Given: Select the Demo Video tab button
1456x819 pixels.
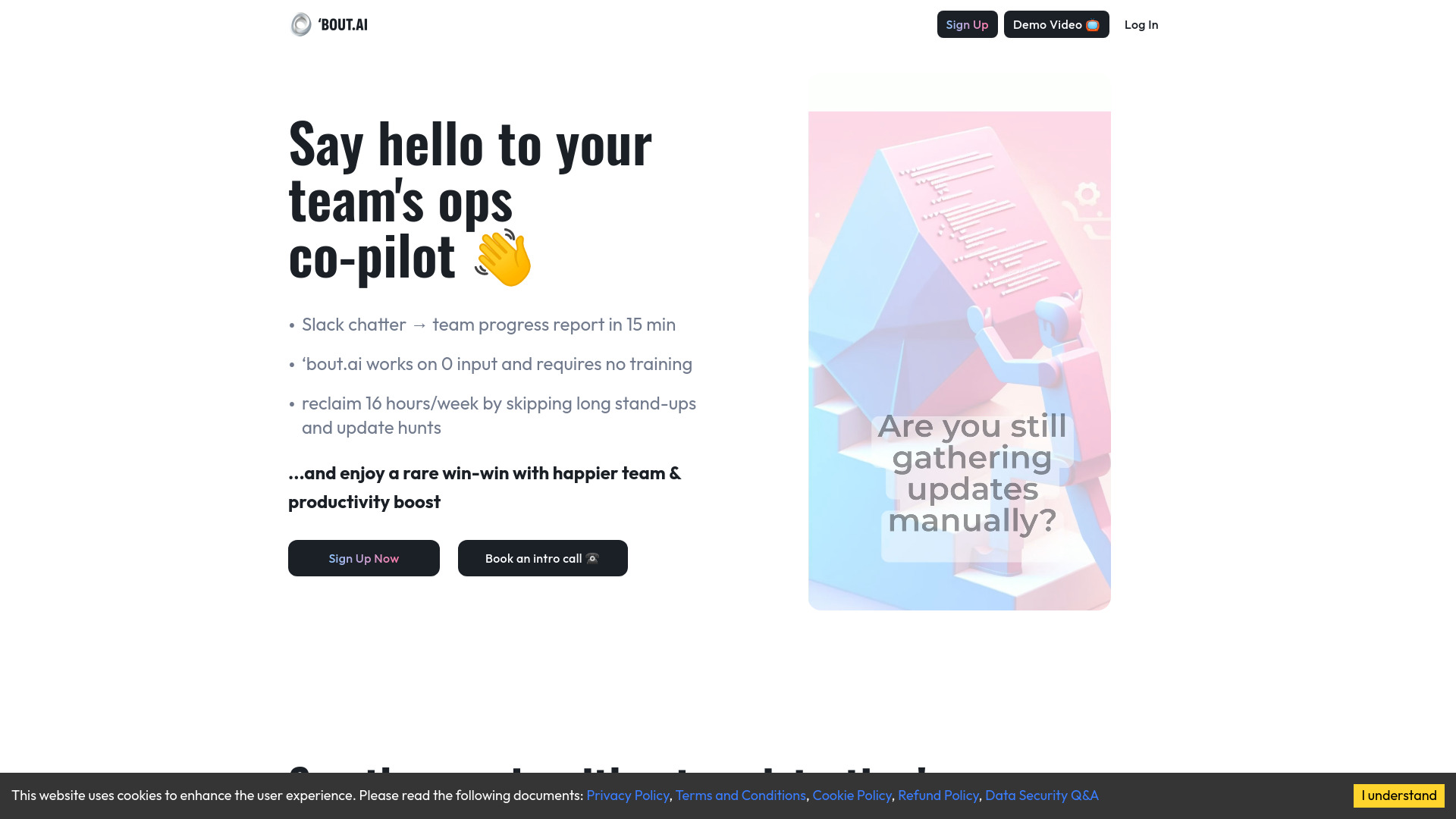Looking at the screenshot, I should [x=1056, y=24].
